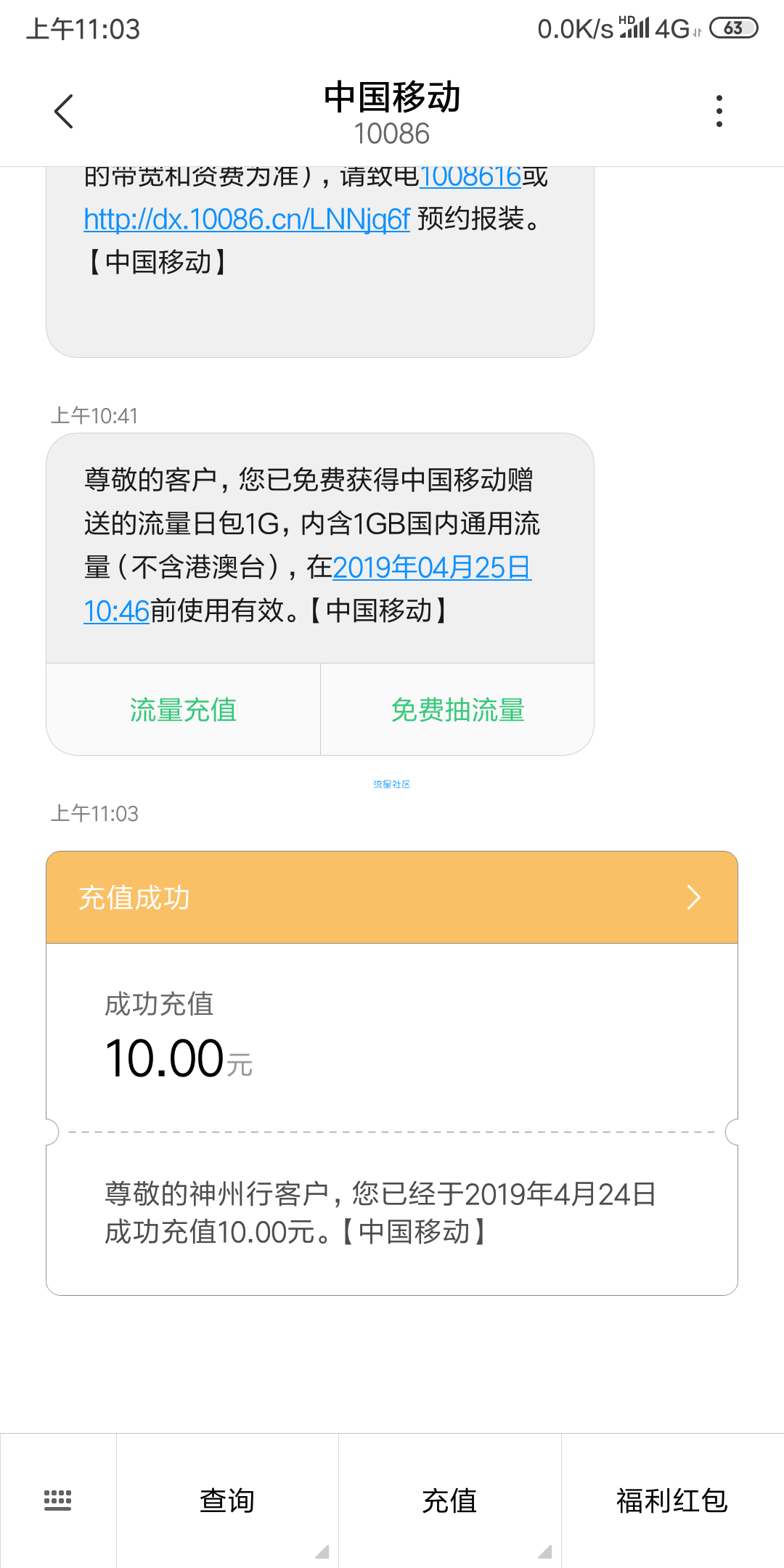Open the 福利红包 menu item
The width and height of the screenshot is (784, 1568).
click(672, 1500)
